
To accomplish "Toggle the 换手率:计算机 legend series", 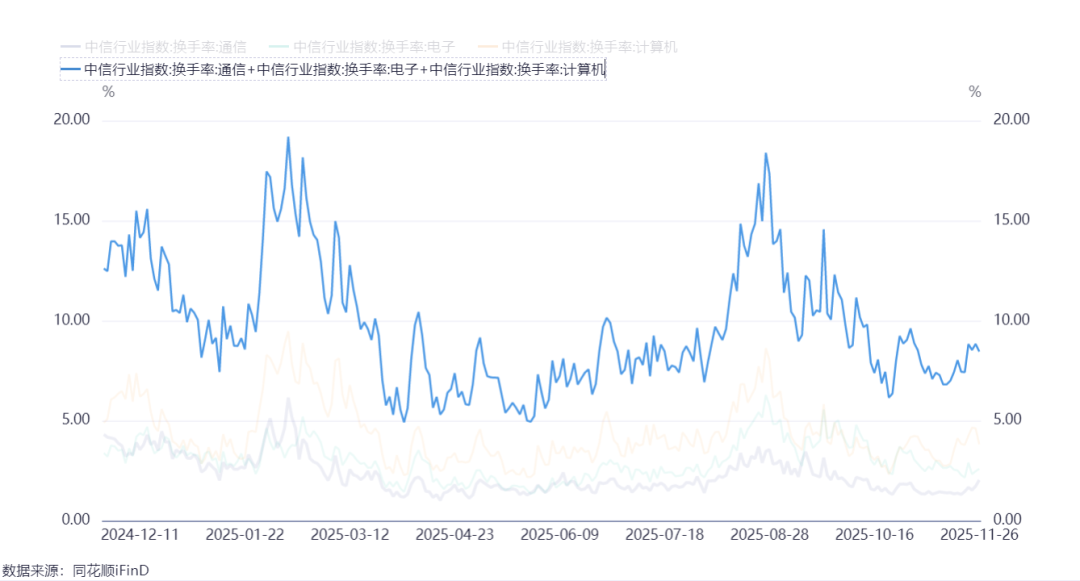I will (x=578, y=47).
